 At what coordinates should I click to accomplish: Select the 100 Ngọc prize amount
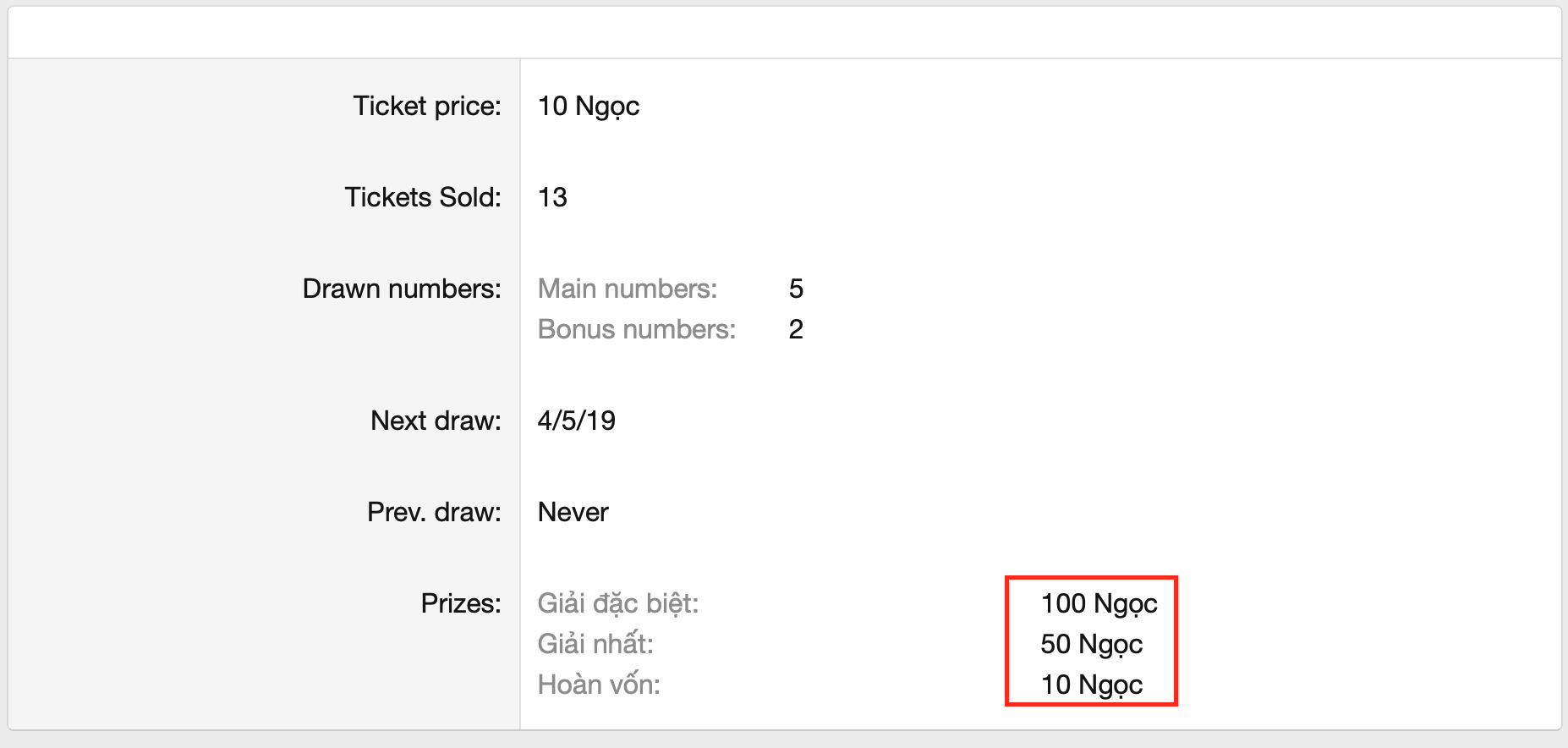(x=1099, y=603)
